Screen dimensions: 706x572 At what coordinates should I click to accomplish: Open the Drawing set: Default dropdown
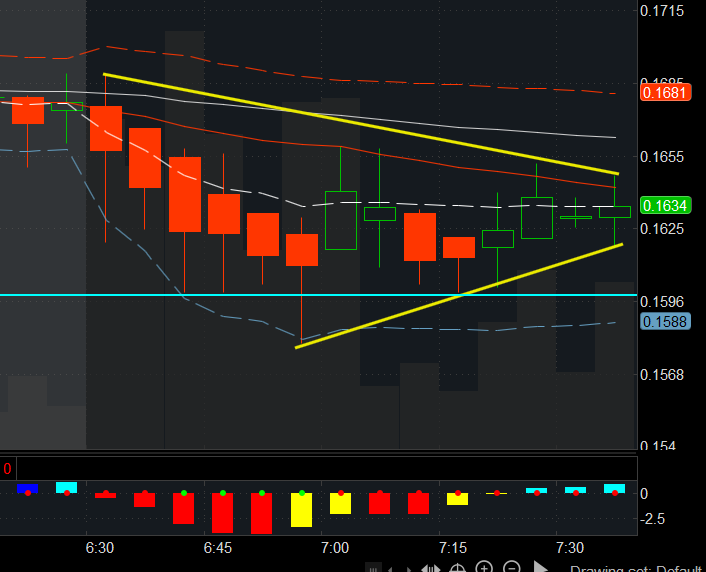[636, 568]
